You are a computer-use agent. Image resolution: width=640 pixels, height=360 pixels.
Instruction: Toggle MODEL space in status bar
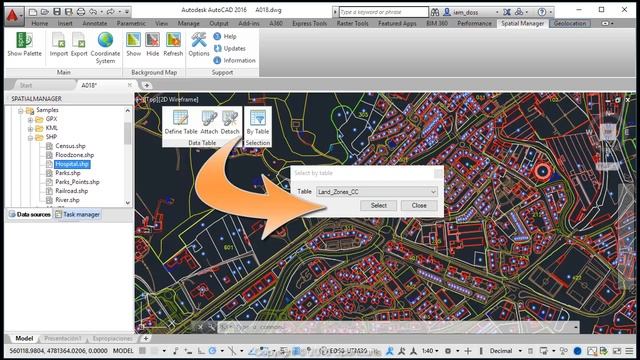pos(123,351)
